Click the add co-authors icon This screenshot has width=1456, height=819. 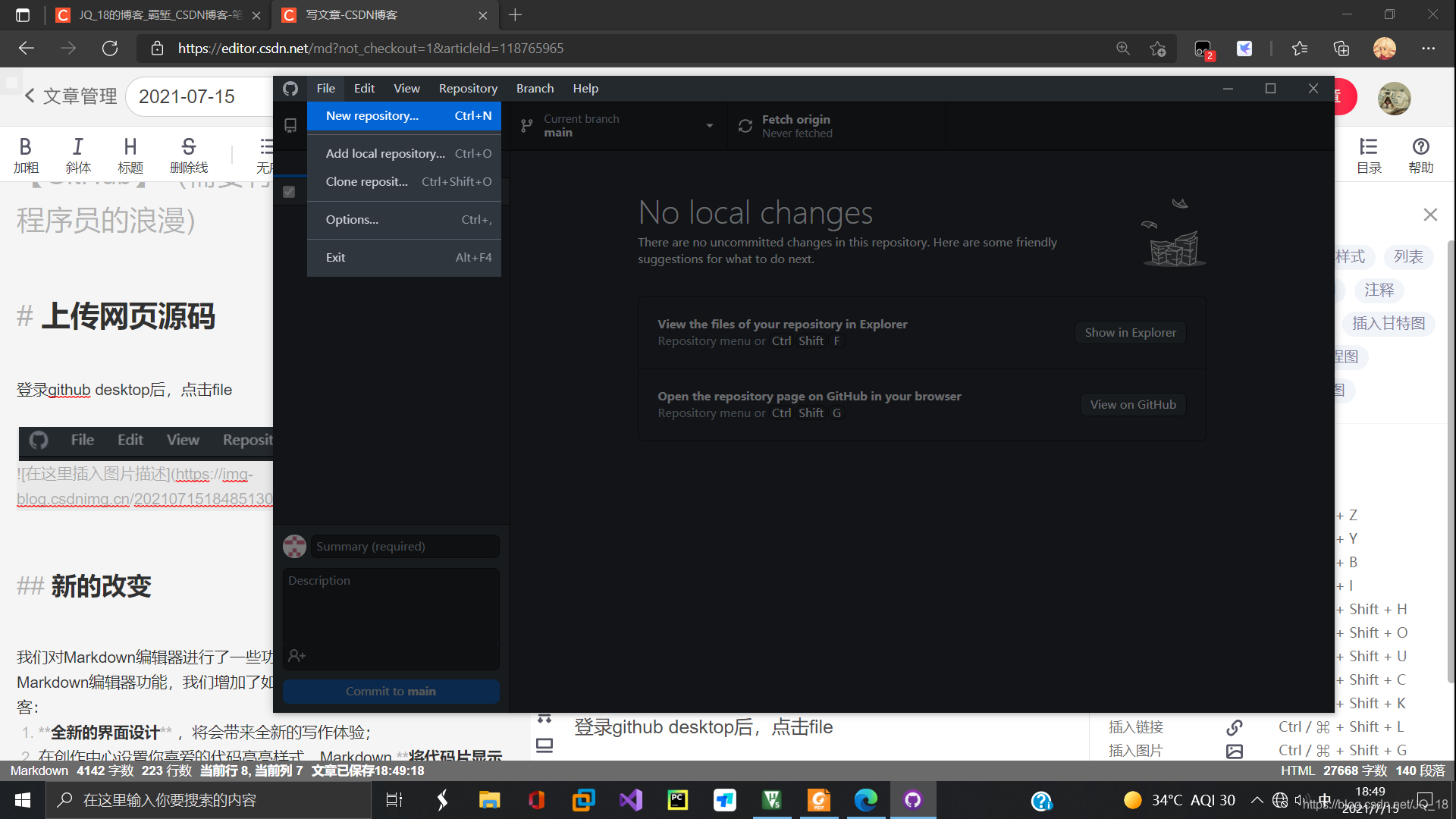297,655
